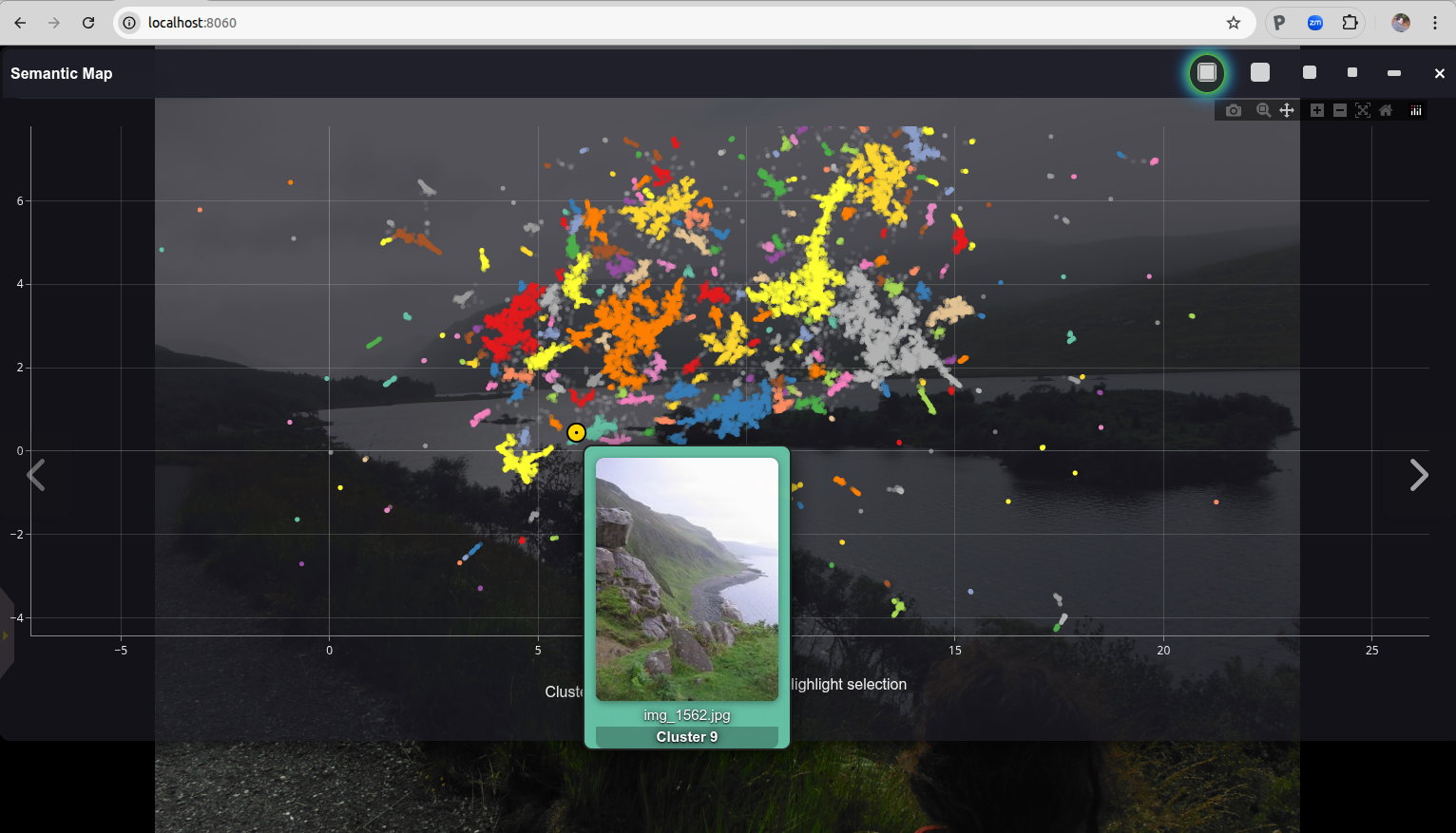Reload the localhost page
This screenshot has height=833, width=1456.
(88, 23)
